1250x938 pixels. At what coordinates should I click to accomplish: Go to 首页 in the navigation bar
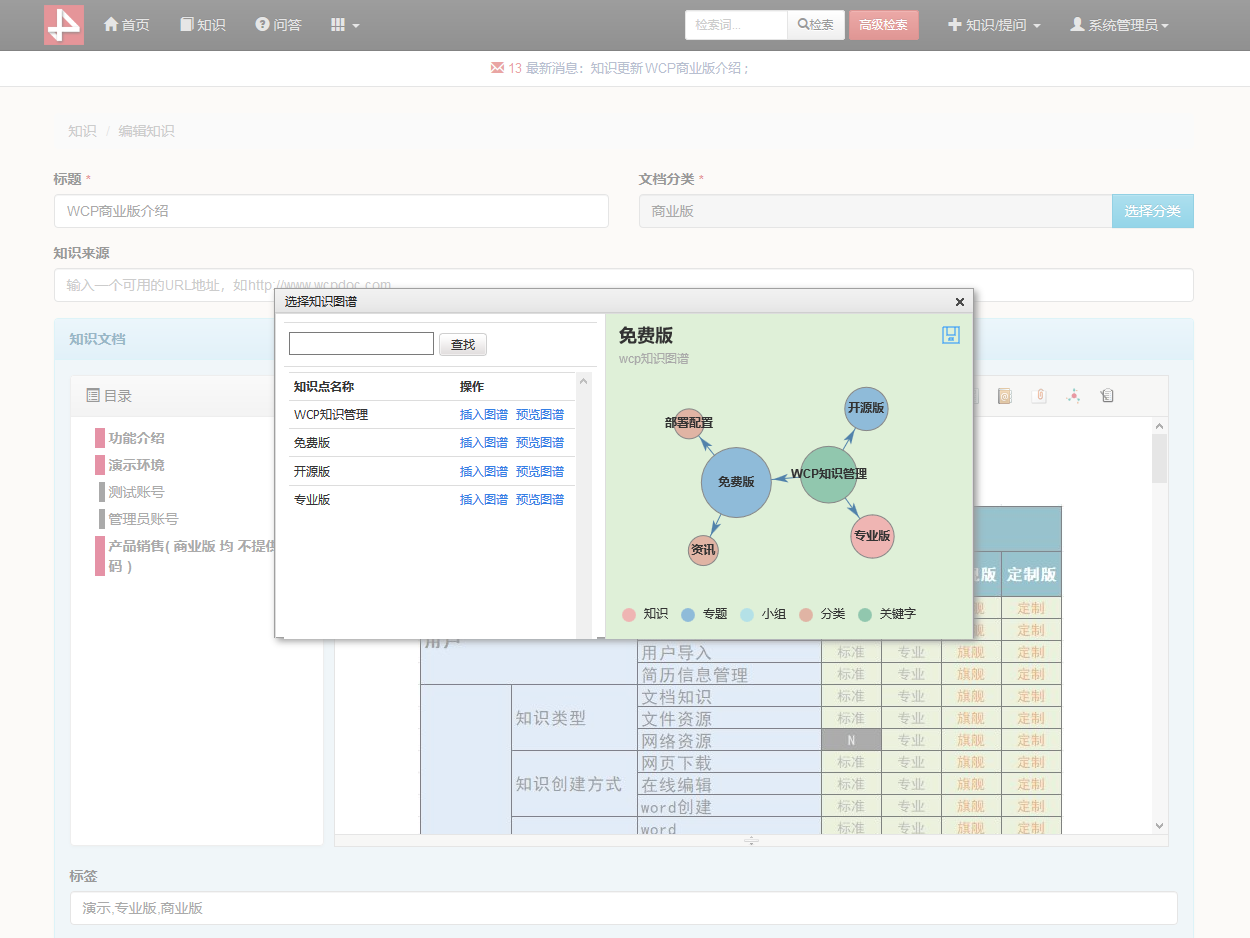pos(126,25)
